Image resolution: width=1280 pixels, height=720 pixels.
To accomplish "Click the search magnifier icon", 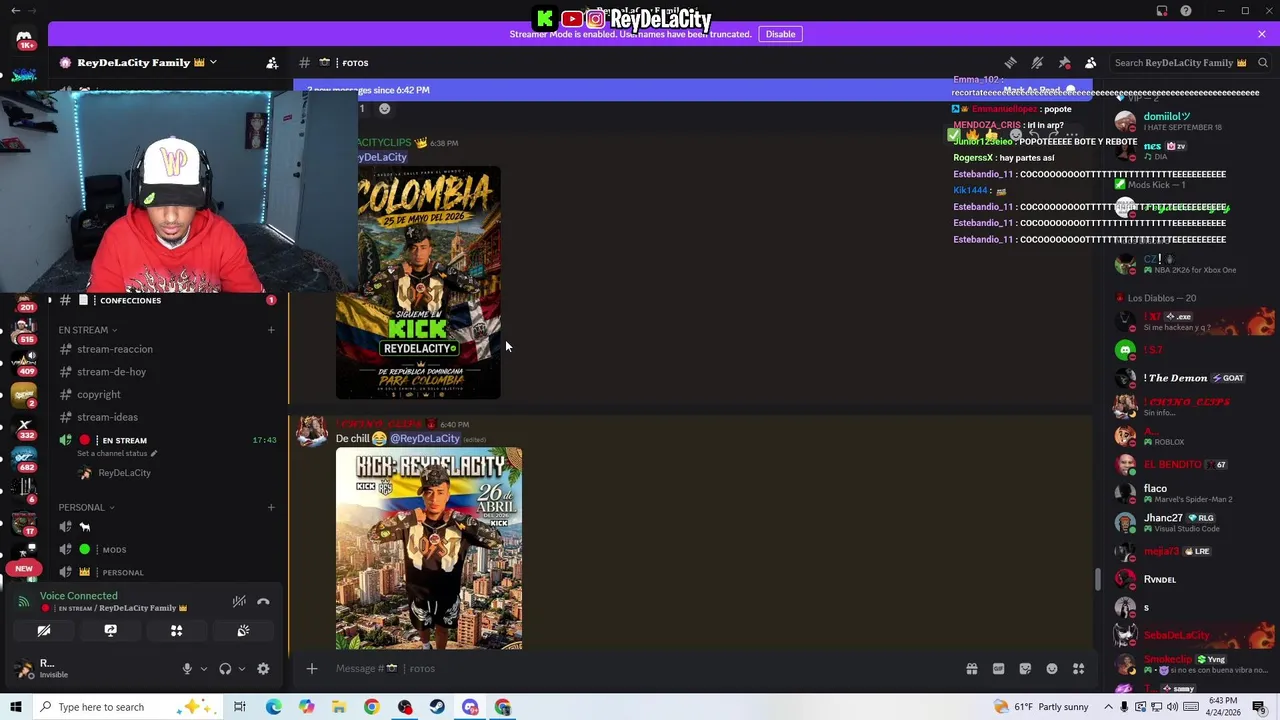I will [1263, 63].
